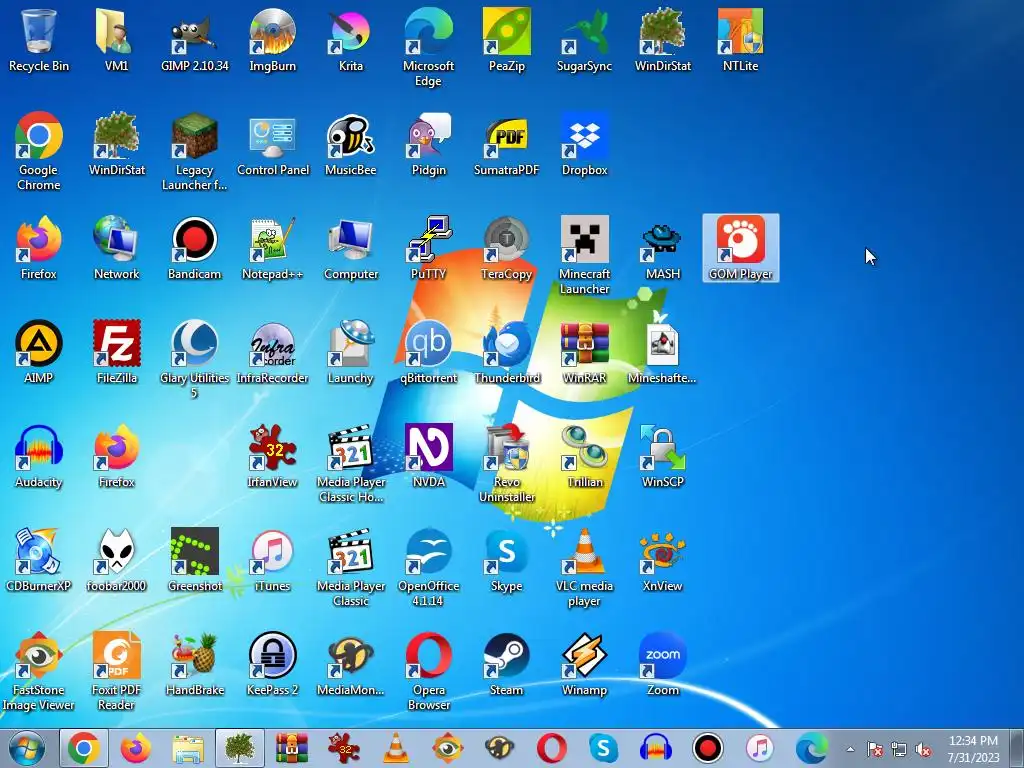Image resolution: width=1024 pixels, height=768 pixels.
Task: Select the PeaZip desktop icon
Action: click(x=507, y=40)
